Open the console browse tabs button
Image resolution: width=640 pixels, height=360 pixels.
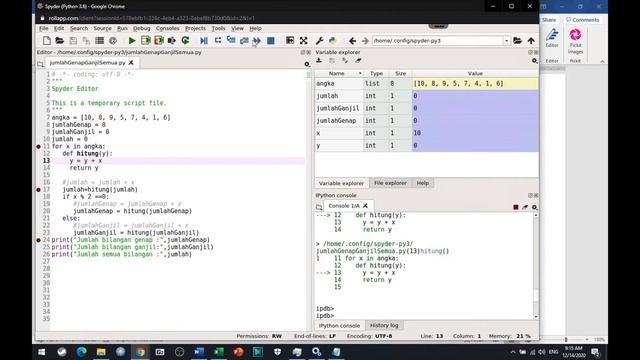point(319,207)
